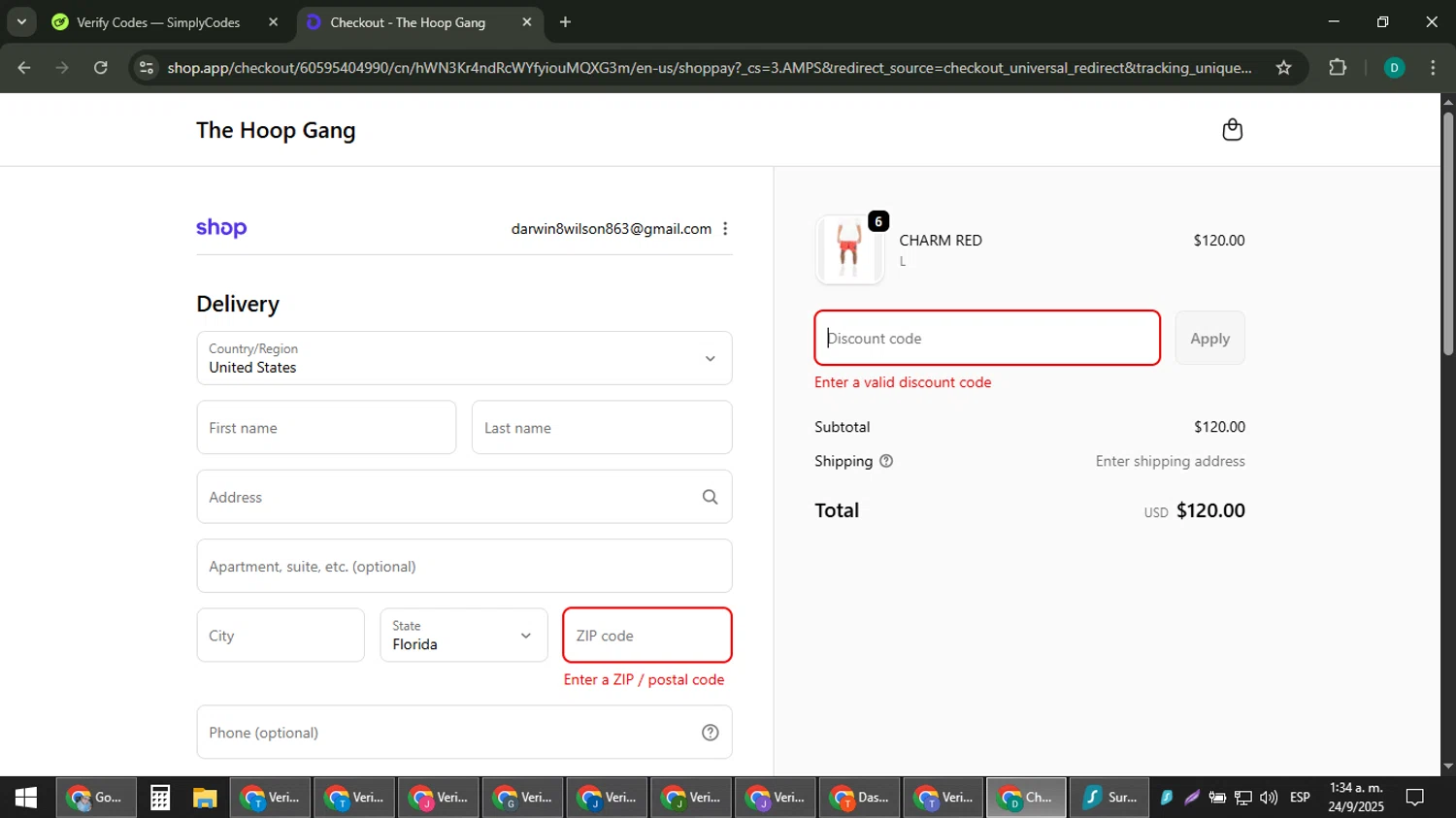Open a new browser tab
The height and width of the screenshot is (818, 1456).
click(x=565, y=21)
